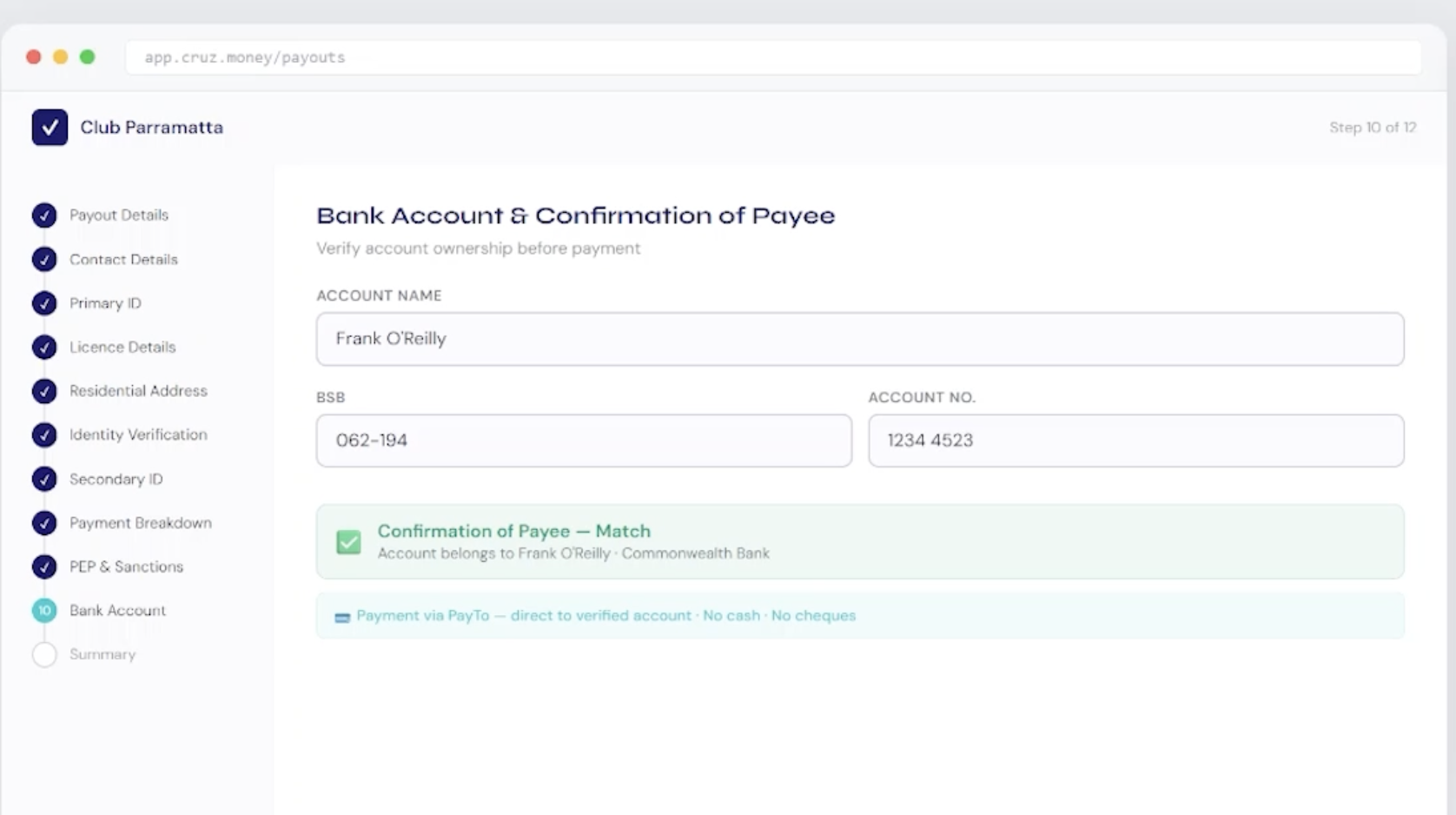Go to the Payment Breakdown step
This screenshot has height=815, width=1456.
[x=141, y=522]
